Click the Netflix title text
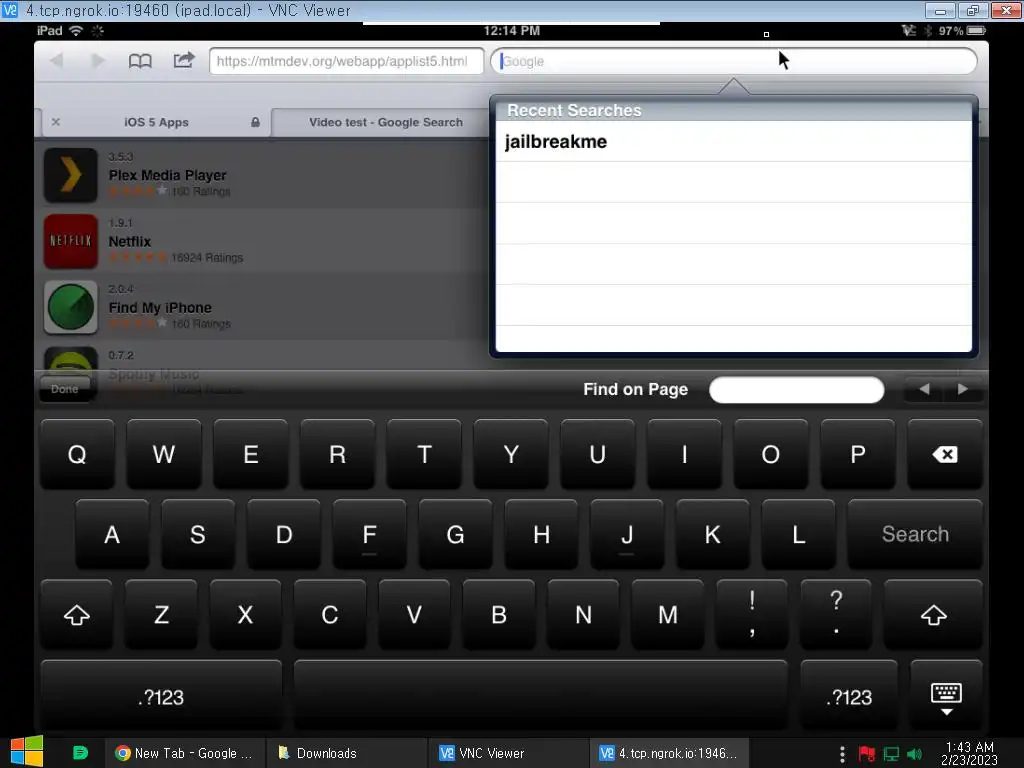The height and width of the screenshot is (768, 1024). 129,242
